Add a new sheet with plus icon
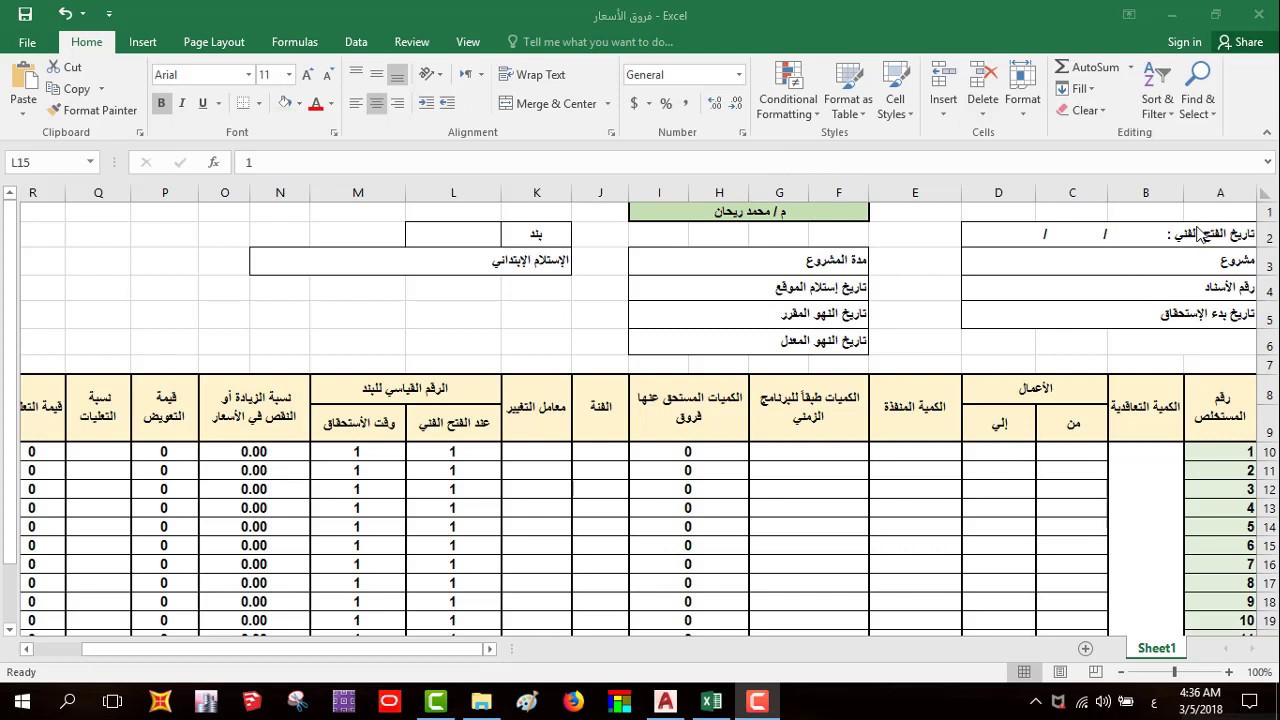The width and height of the screenshot is (1280, 720). (1085, 648)
